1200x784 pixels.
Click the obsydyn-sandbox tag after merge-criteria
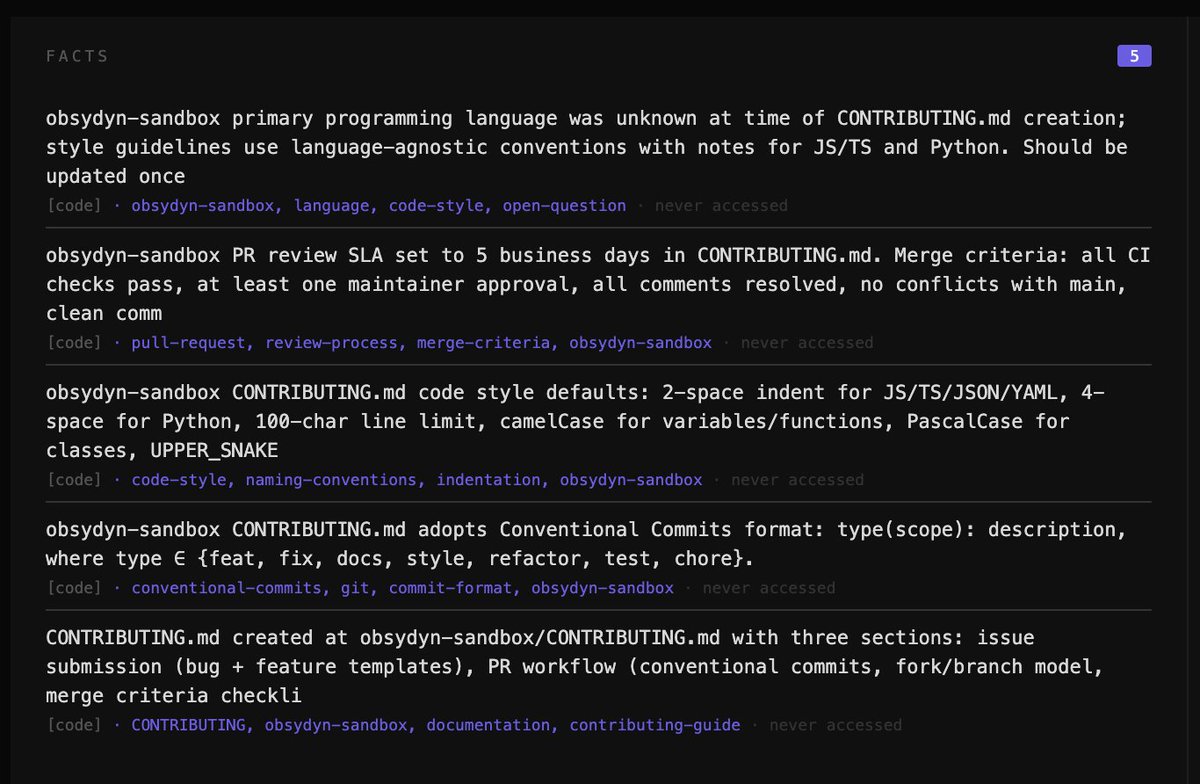pos(641,343)
